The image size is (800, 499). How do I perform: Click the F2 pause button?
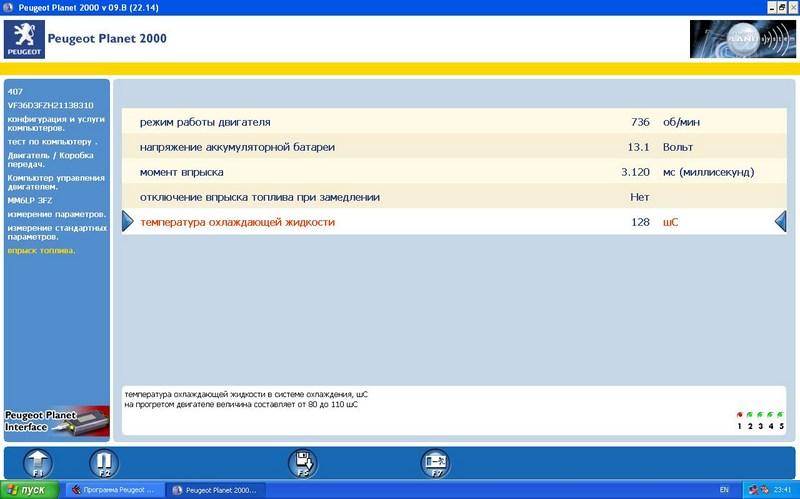tap(104, 462)
